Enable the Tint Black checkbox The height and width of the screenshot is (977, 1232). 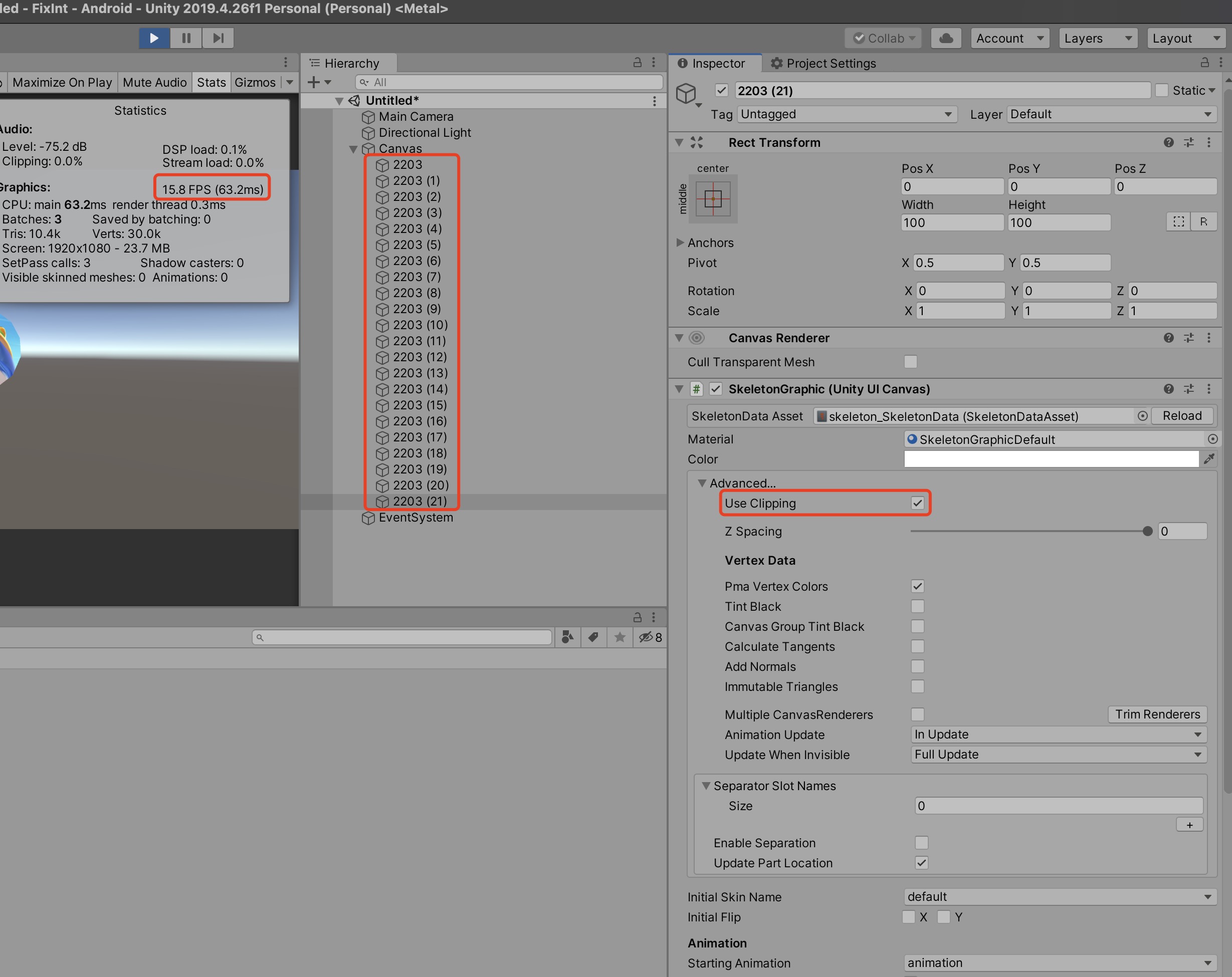pos(918,606)
